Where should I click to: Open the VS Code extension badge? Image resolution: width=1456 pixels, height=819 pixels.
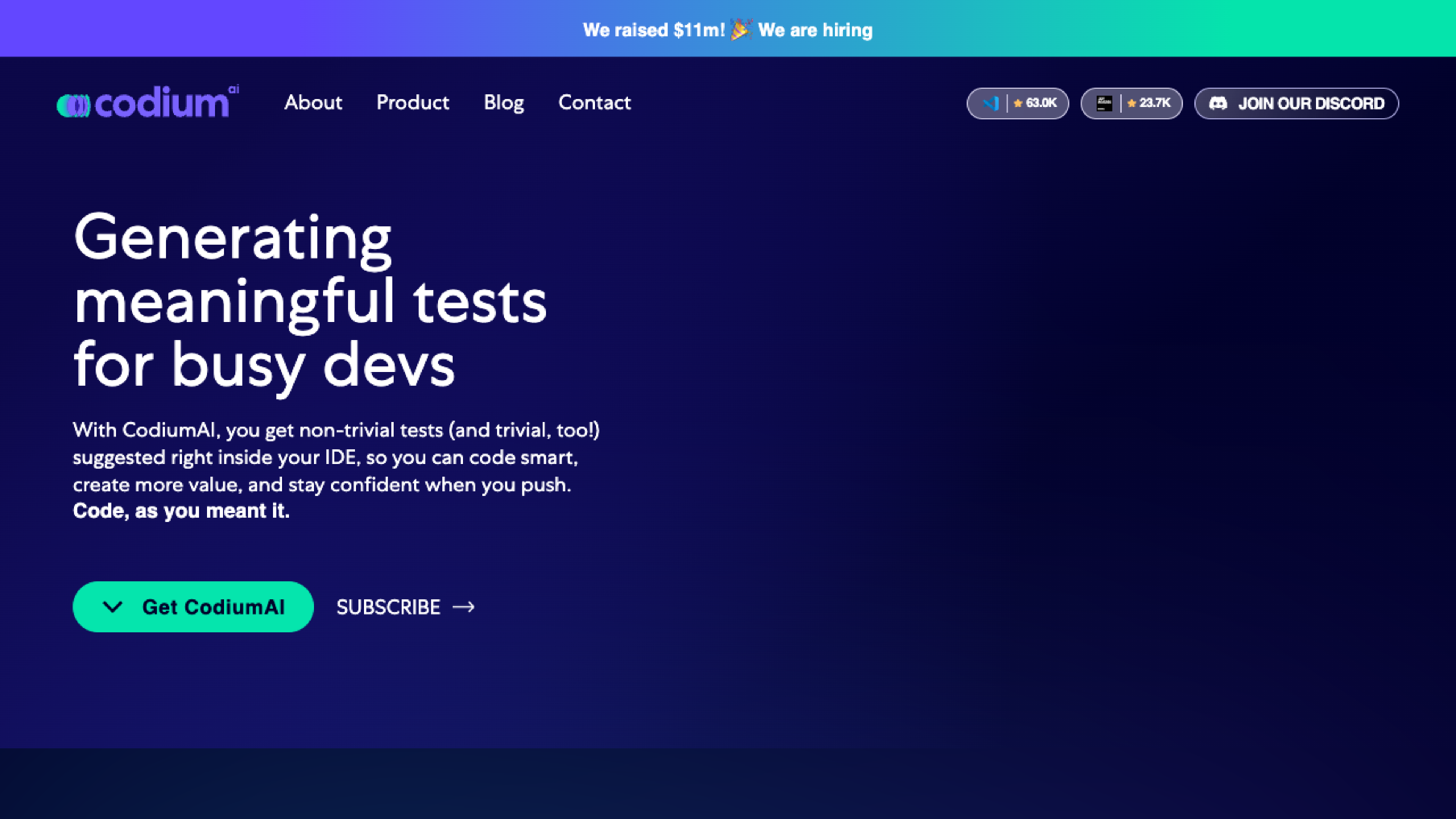(1017, 104)
